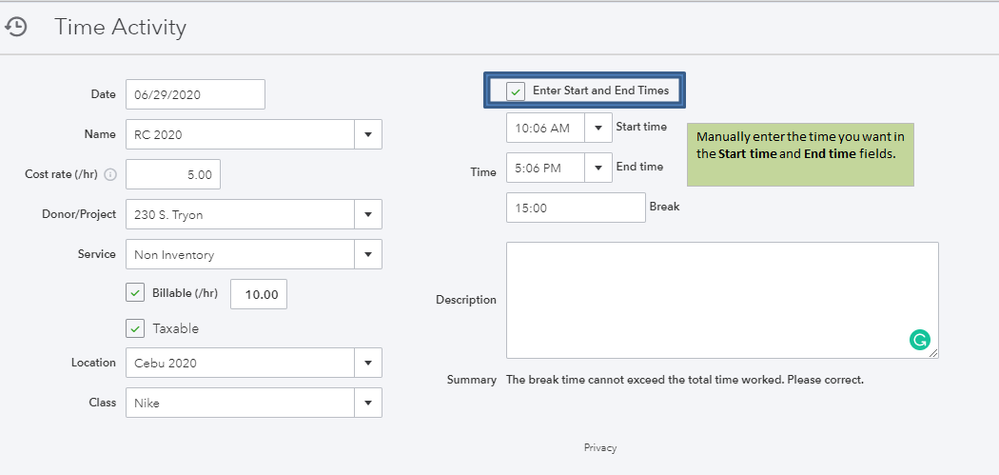This screenshot has height=475, width=999.
Task: Expand the Location dropdown showing Cebu 2020
Action: point(367,363)
